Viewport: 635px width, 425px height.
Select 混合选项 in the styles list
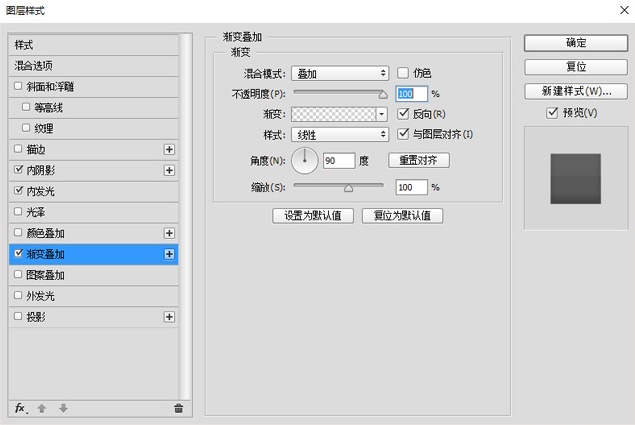click(94, 66)
